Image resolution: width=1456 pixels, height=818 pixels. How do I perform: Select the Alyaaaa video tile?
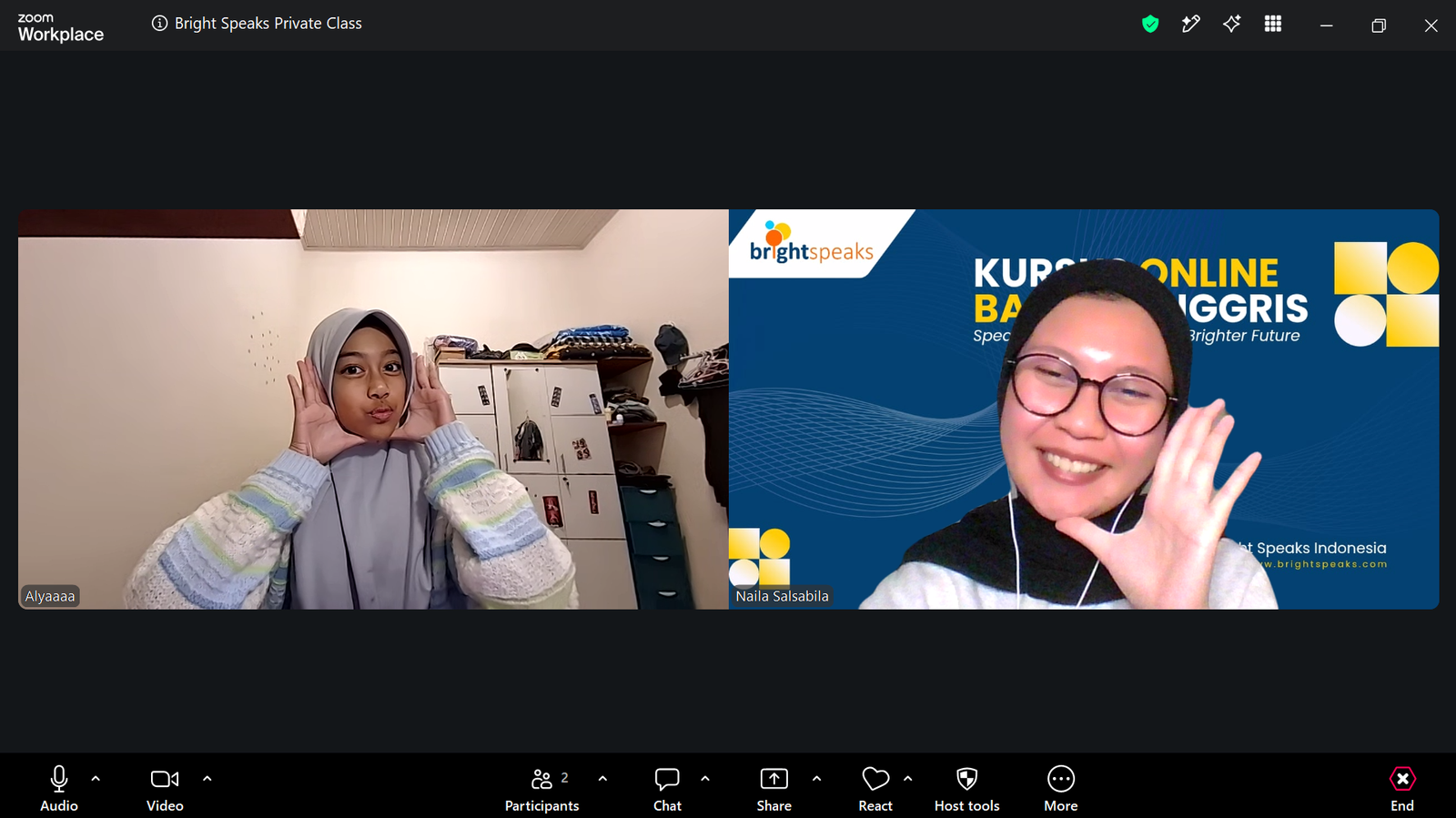click(x=373, y=409)
